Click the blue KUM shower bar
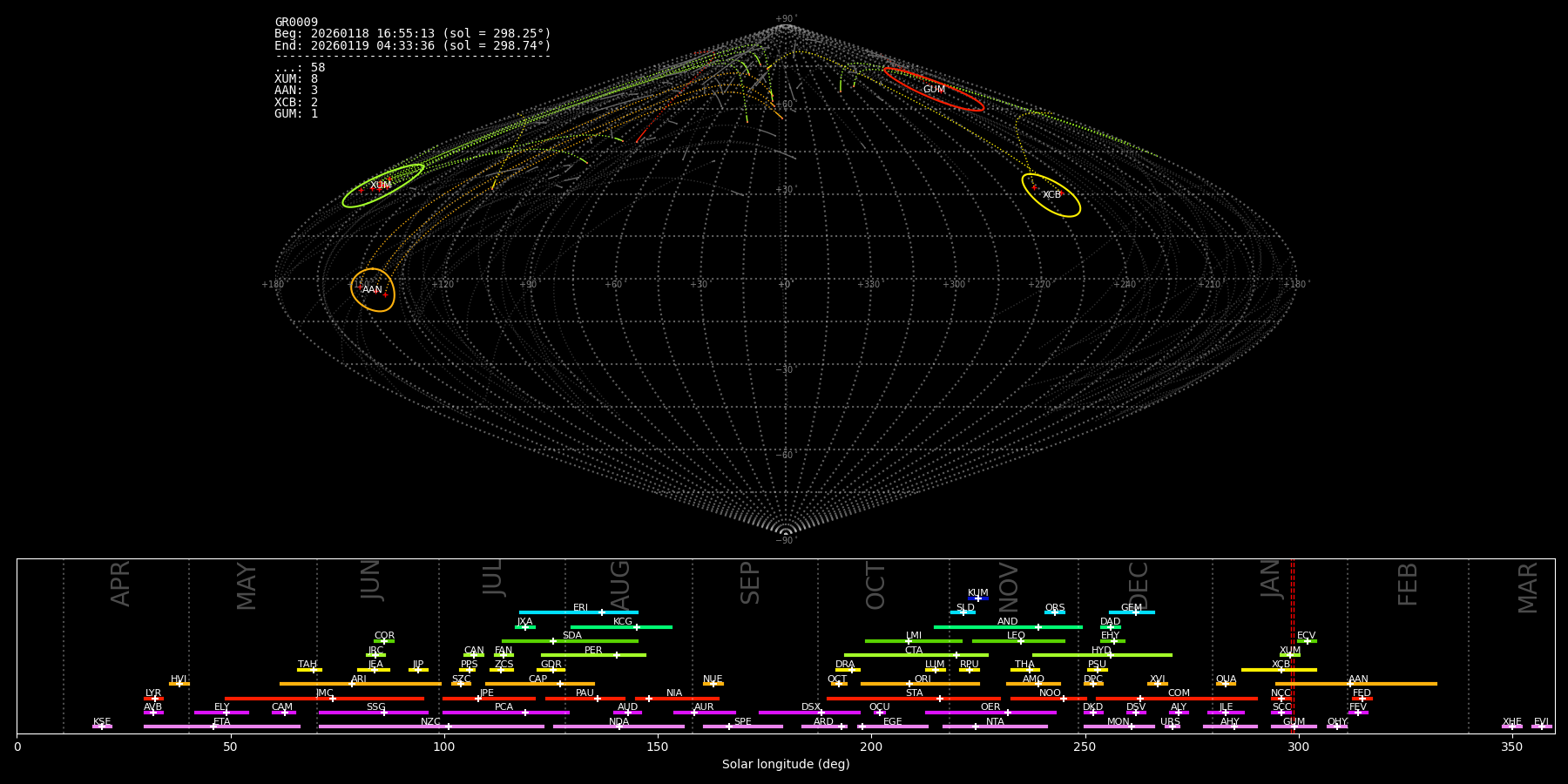1568x784 pixels. (978, 598)
